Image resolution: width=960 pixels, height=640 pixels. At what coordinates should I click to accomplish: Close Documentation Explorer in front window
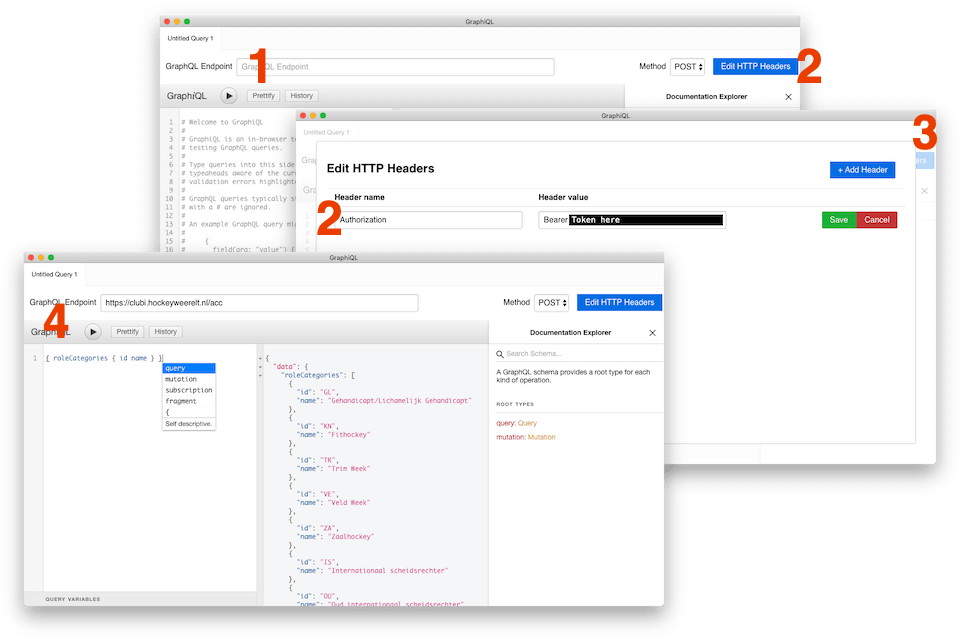[x=652, y=333]
